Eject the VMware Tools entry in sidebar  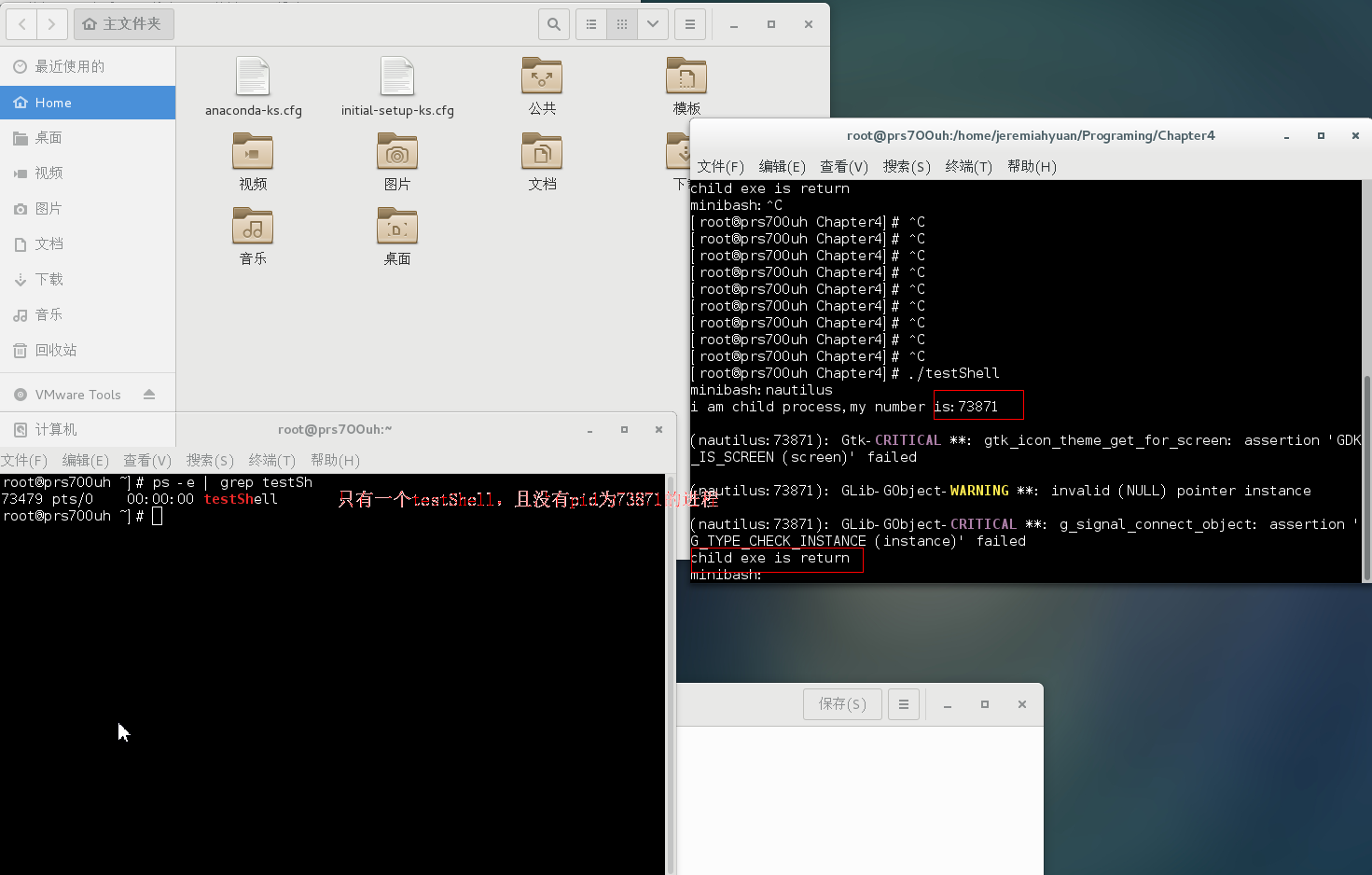(x=150, y=394)
